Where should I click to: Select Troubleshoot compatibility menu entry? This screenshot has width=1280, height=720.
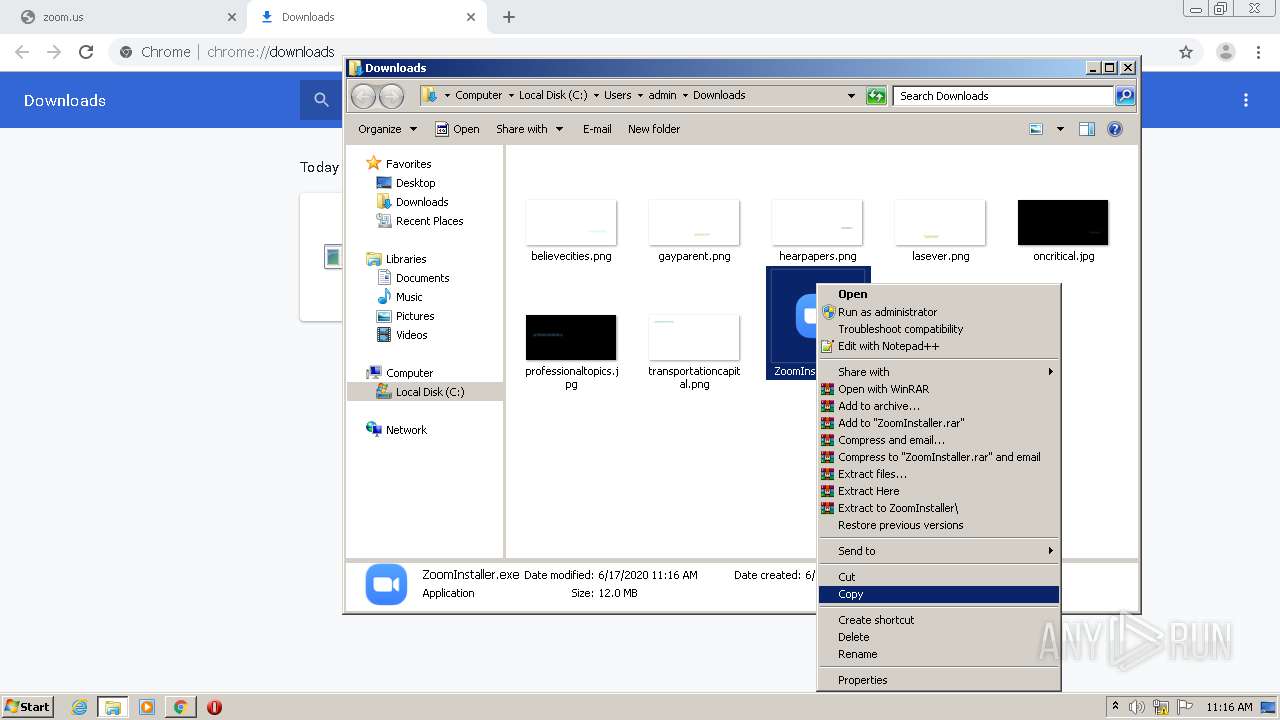(939, 329)
